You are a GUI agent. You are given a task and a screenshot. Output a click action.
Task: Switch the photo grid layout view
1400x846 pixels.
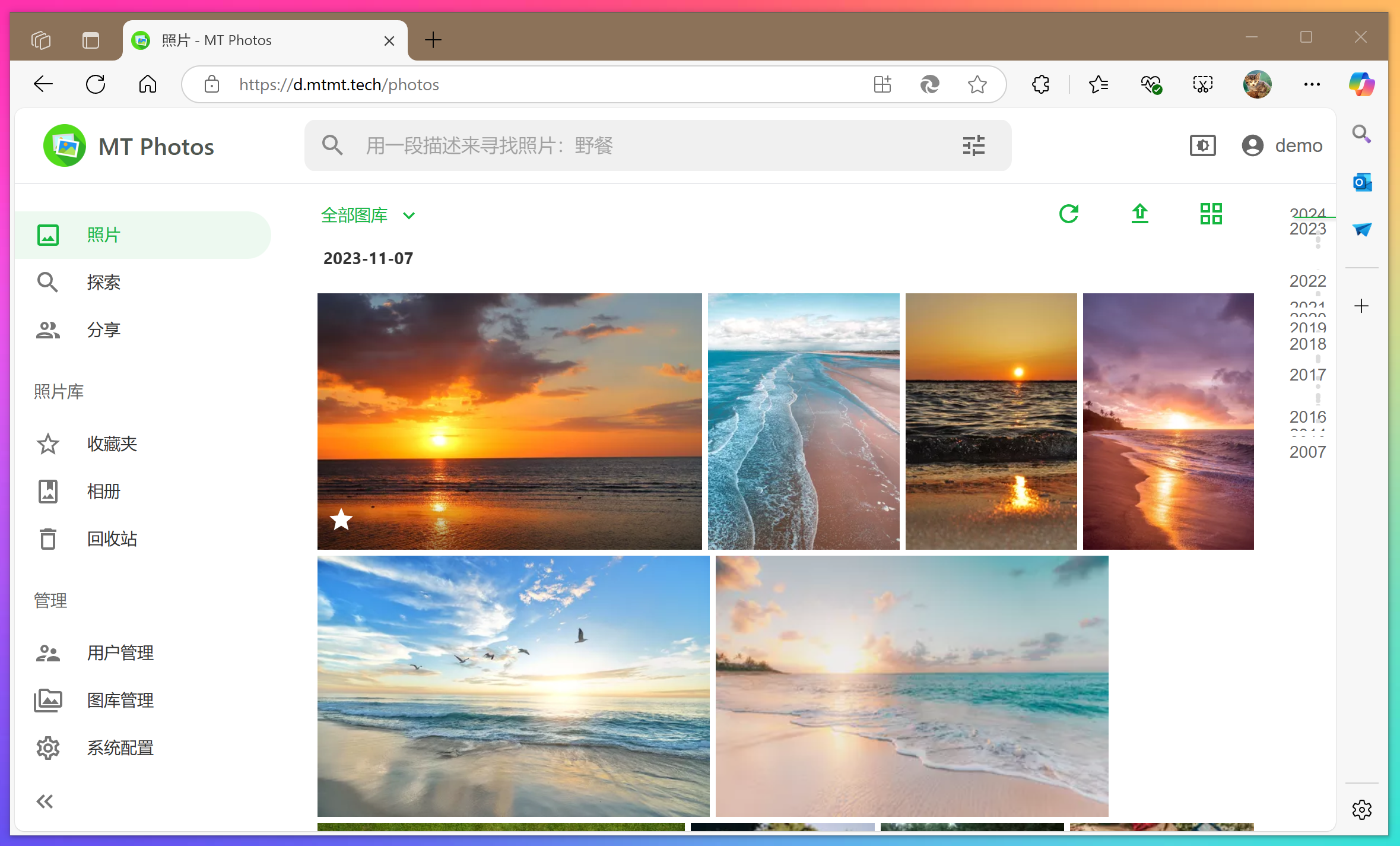coord(1211,214)
